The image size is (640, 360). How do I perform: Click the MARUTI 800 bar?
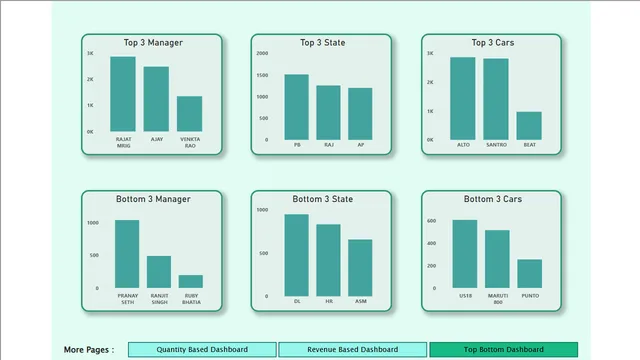[x=497, y=259]
